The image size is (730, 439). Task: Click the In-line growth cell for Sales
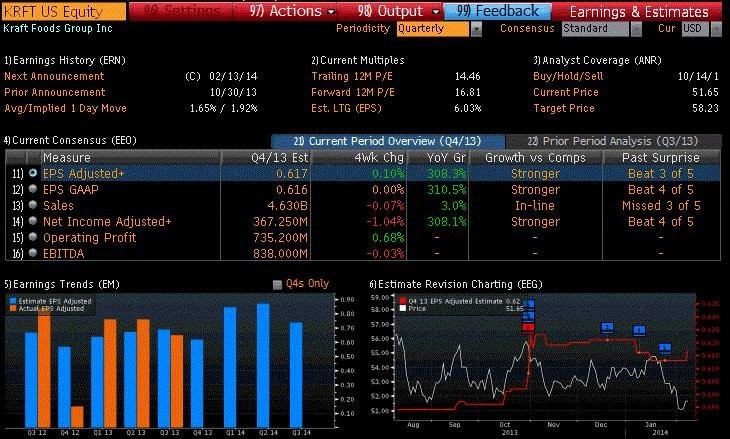tap(535, 205)
